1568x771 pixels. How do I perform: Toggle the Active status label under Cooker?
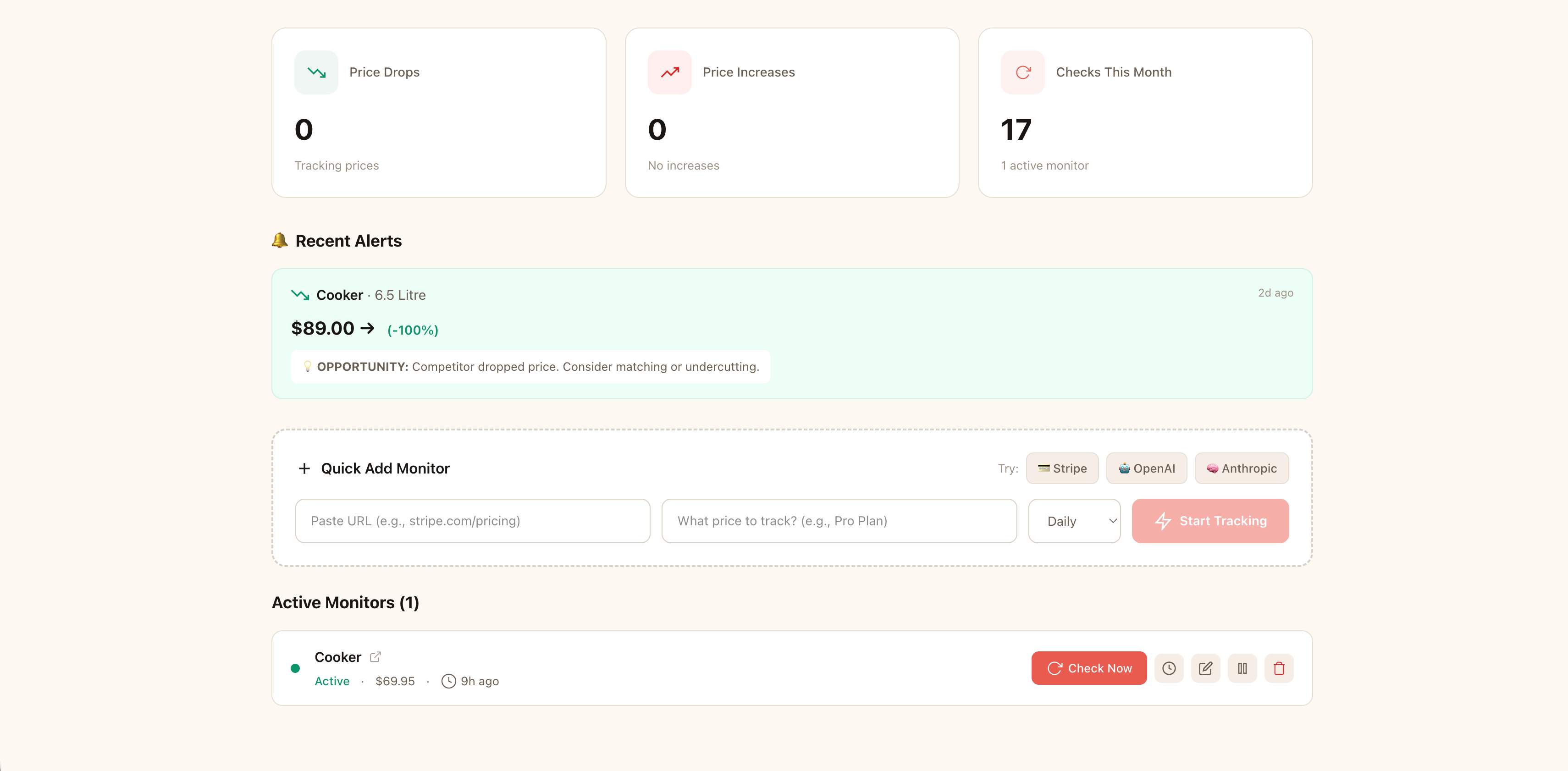[x=332, y=681]
